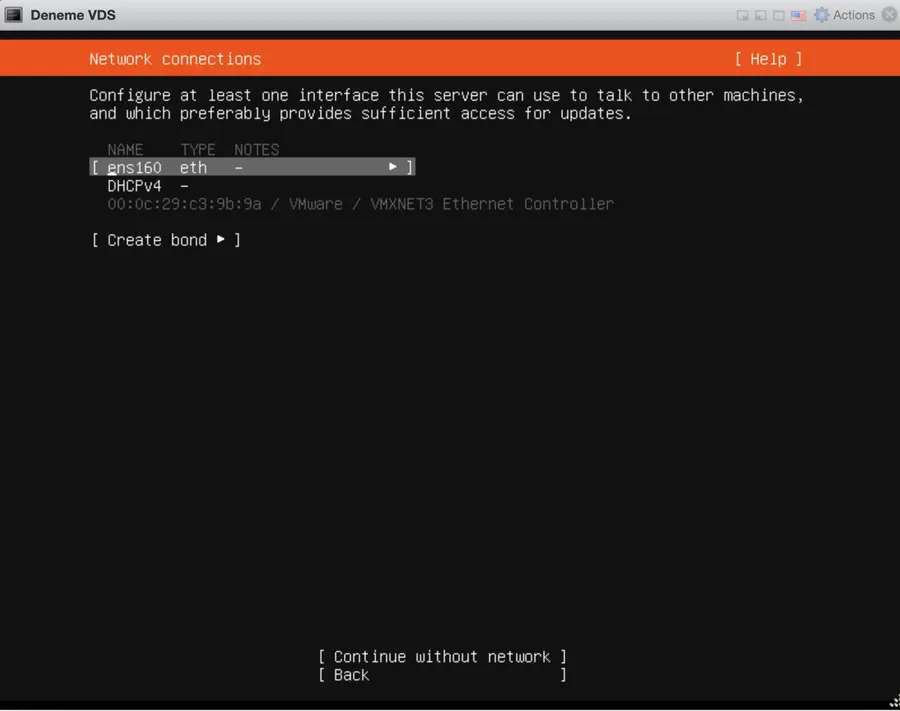Expand the Create bond arrow
This screenshot has width=900, height=711.
[220, 239]
